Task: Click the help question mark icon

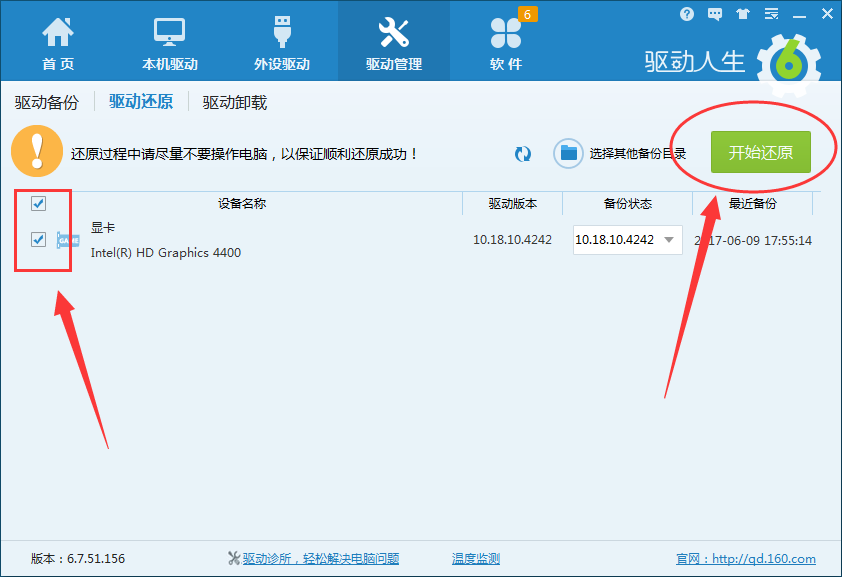Action: [x=686, y=13]
